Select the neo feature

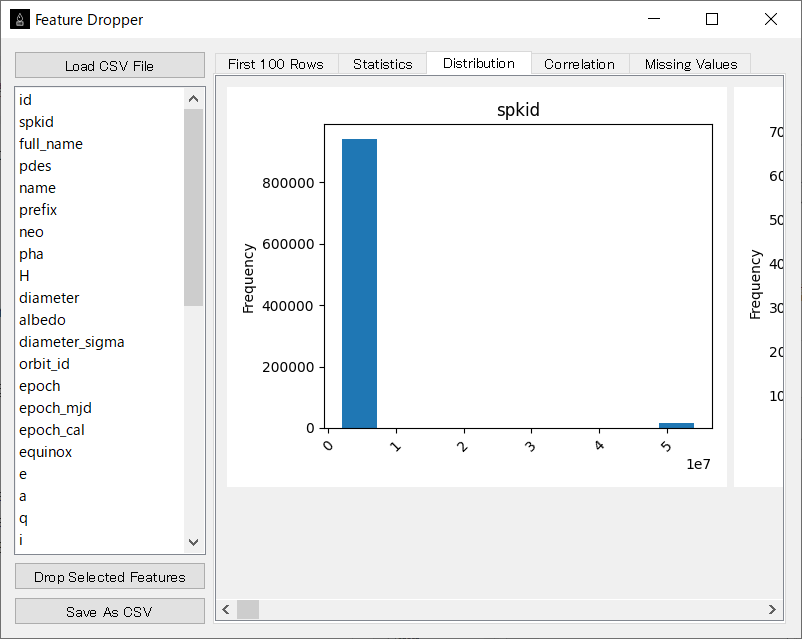pos(100,232)
